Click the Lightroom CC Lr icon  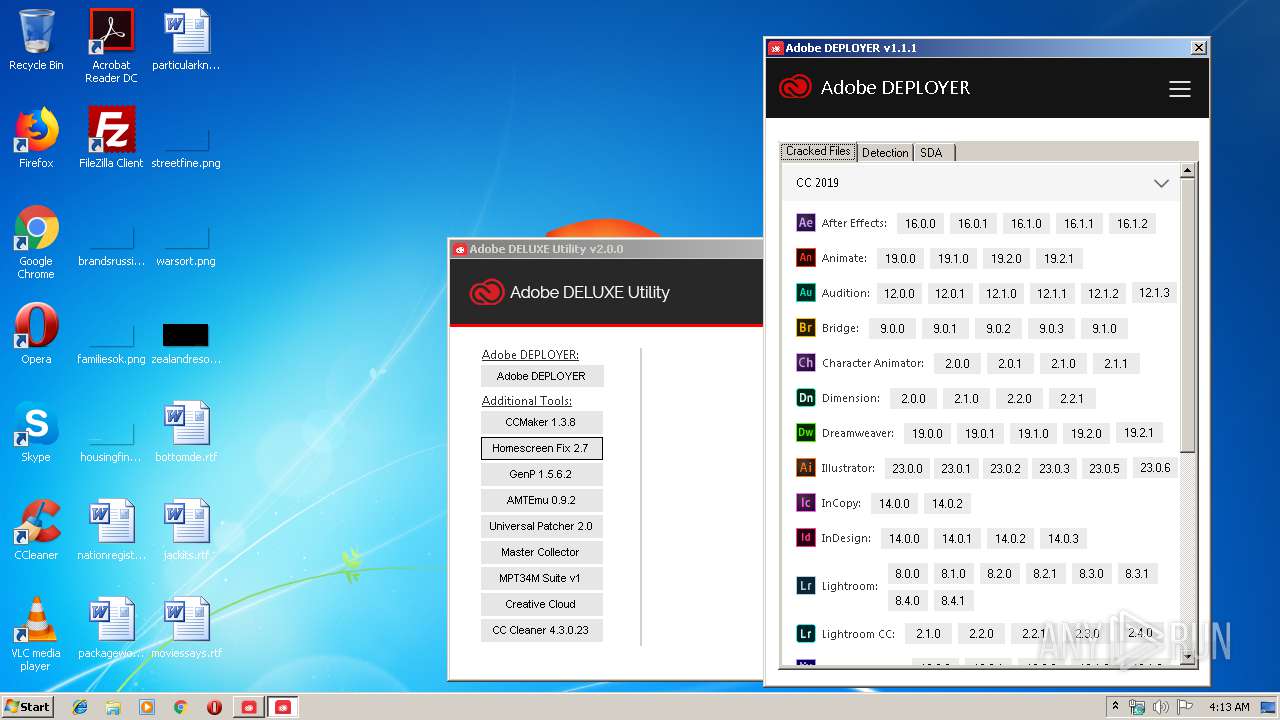(x=805, y=634)
